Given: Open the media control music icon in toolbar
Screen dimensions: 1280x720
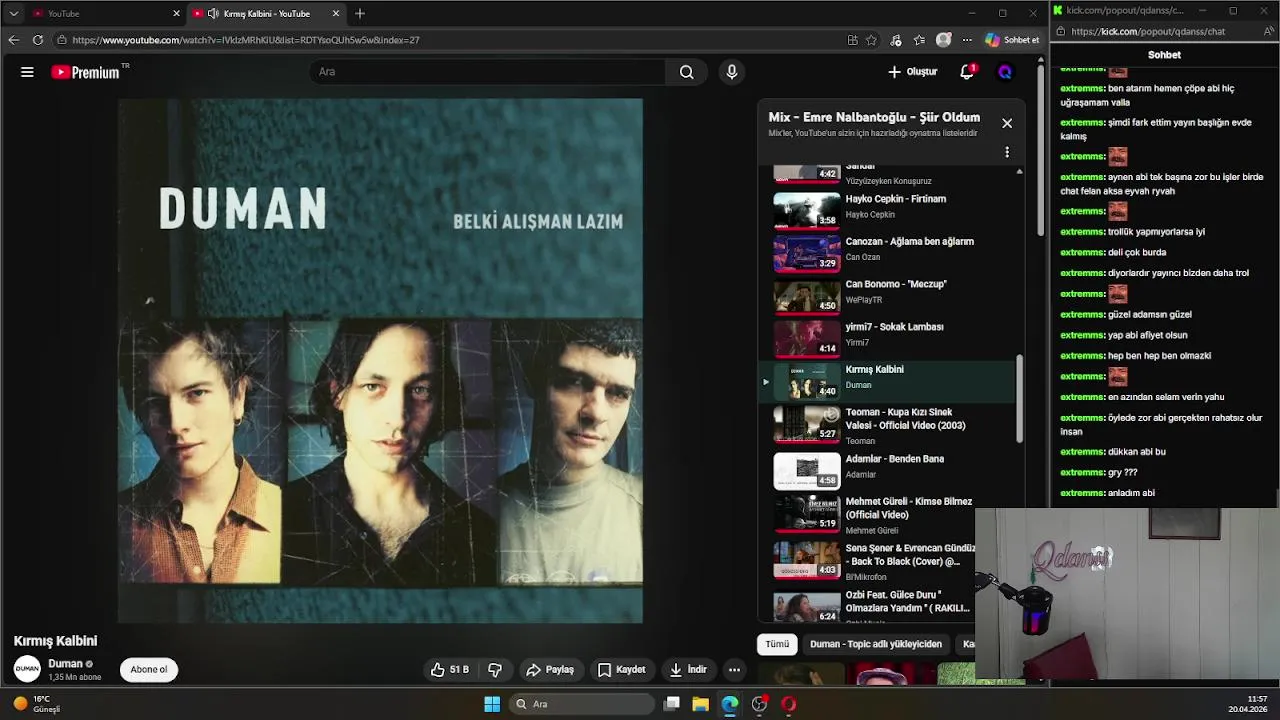Looking at the screenshot, I should pyautogui.click(x=895, y=40).
